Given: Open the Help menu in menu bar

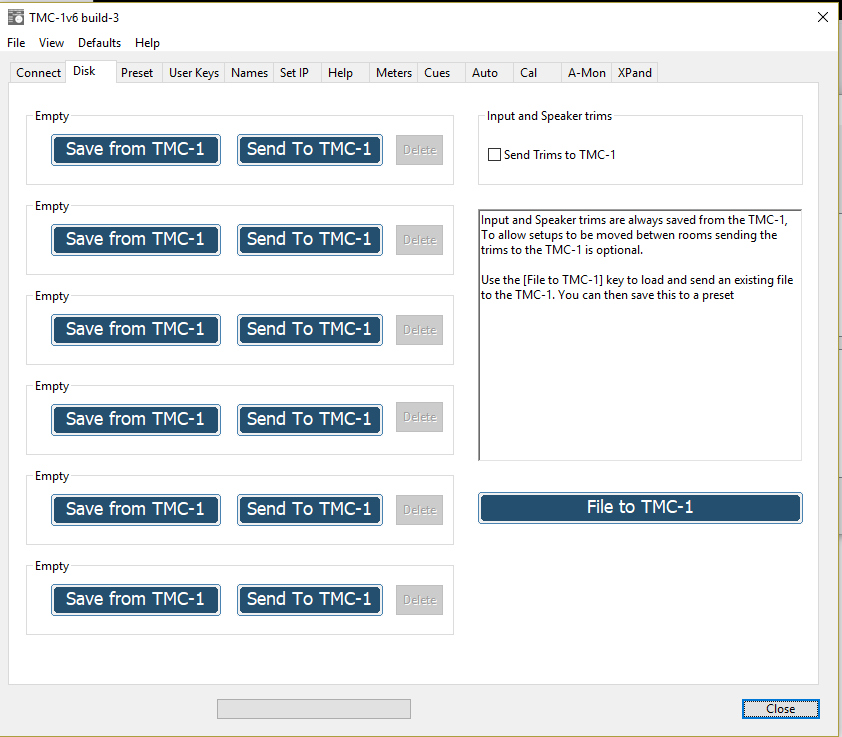Looking at the screenshot, I should pyautogui.click(x=147, y=42).
